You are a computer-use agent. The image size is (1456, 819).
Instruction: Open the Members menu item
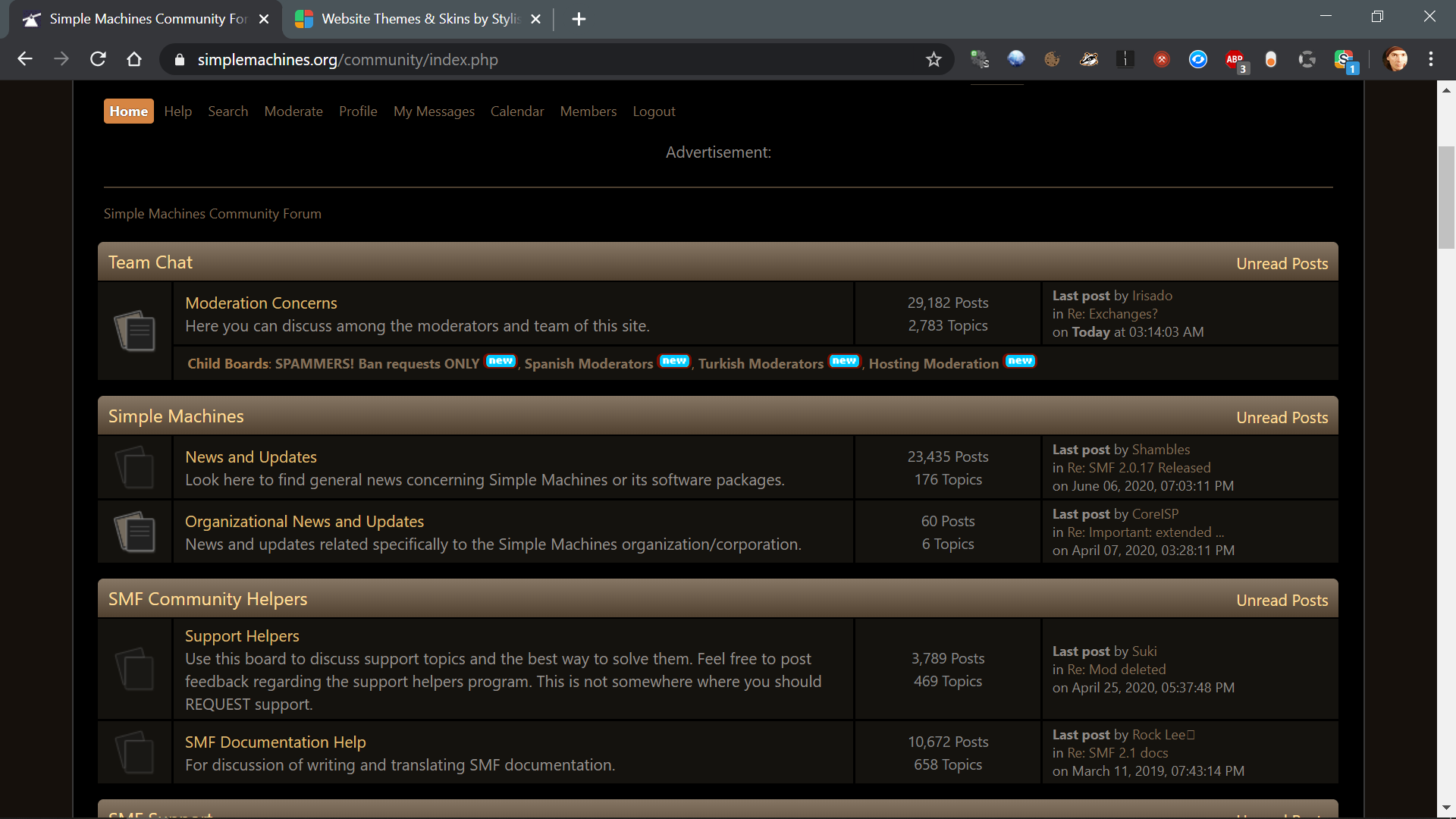coord(588,111)
